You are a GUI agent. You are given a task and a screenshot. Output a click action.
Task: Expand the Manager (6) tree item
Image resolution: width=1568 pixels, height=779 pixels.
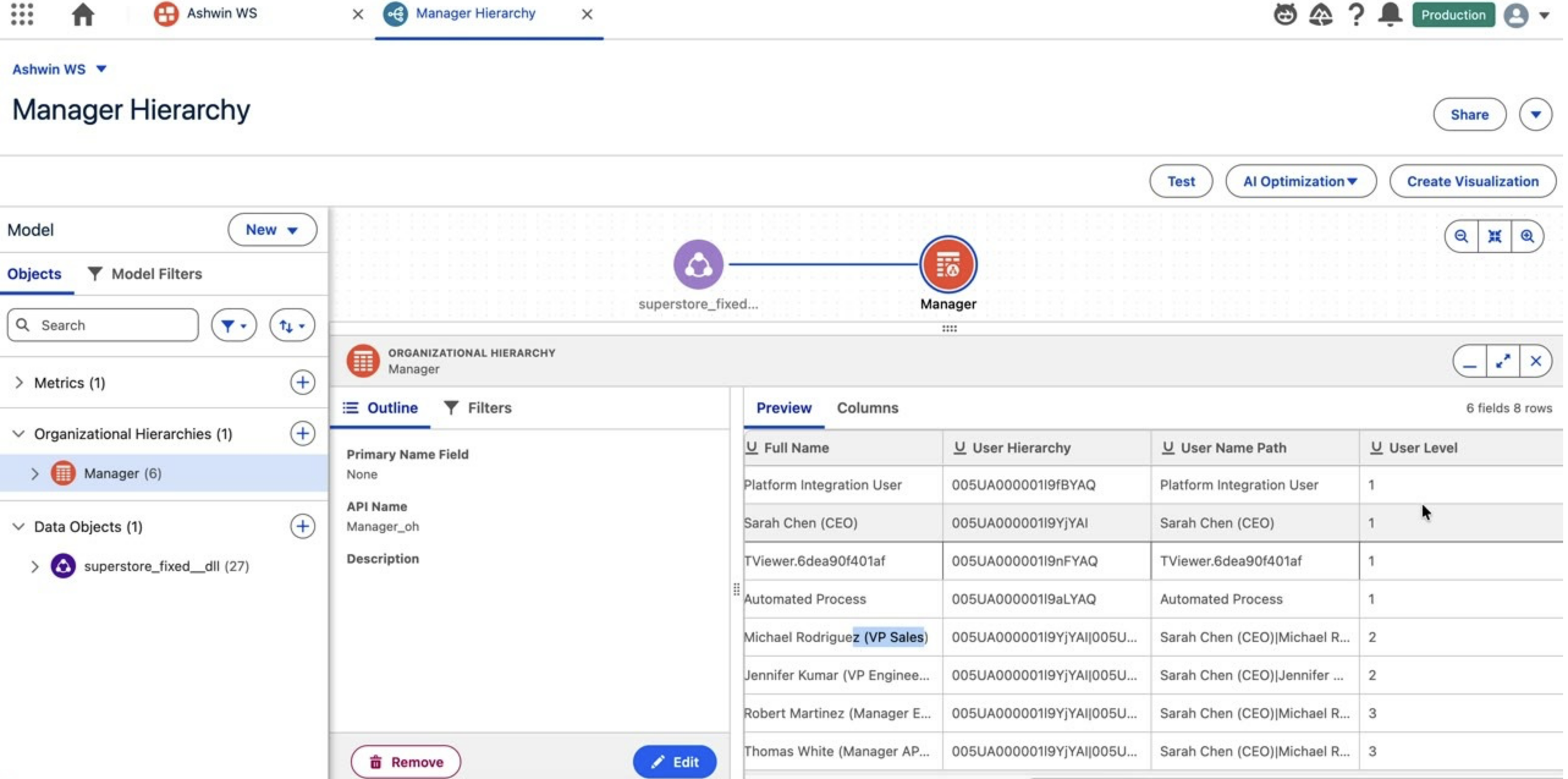tap(35, 473)
